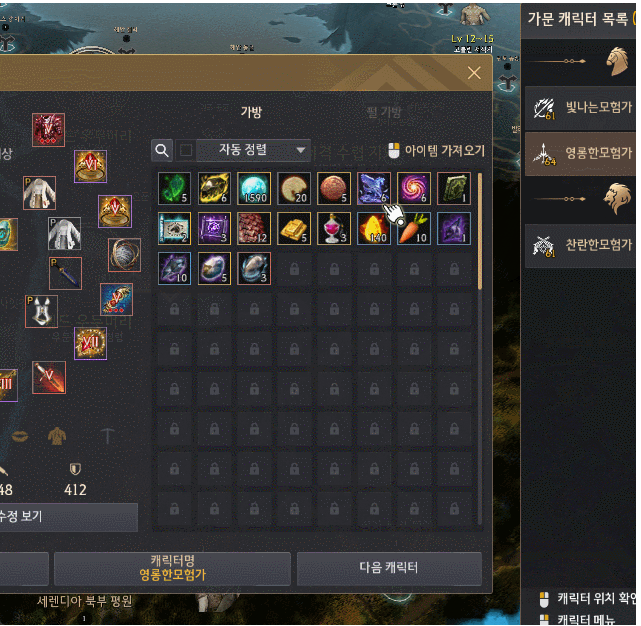
Task: Click the dropdown arrow of 자동 정렬
Action: tap(300, 150)
